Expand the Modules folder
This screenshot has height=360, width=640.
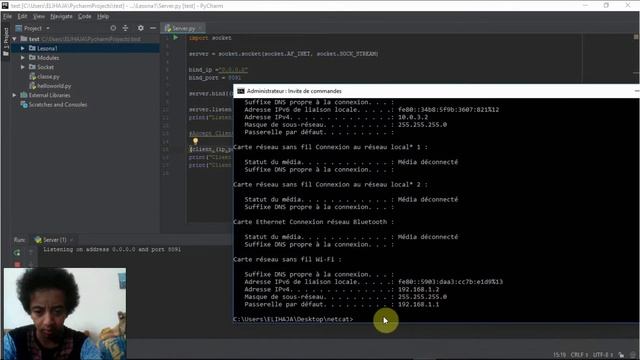(x=23, y=58)
